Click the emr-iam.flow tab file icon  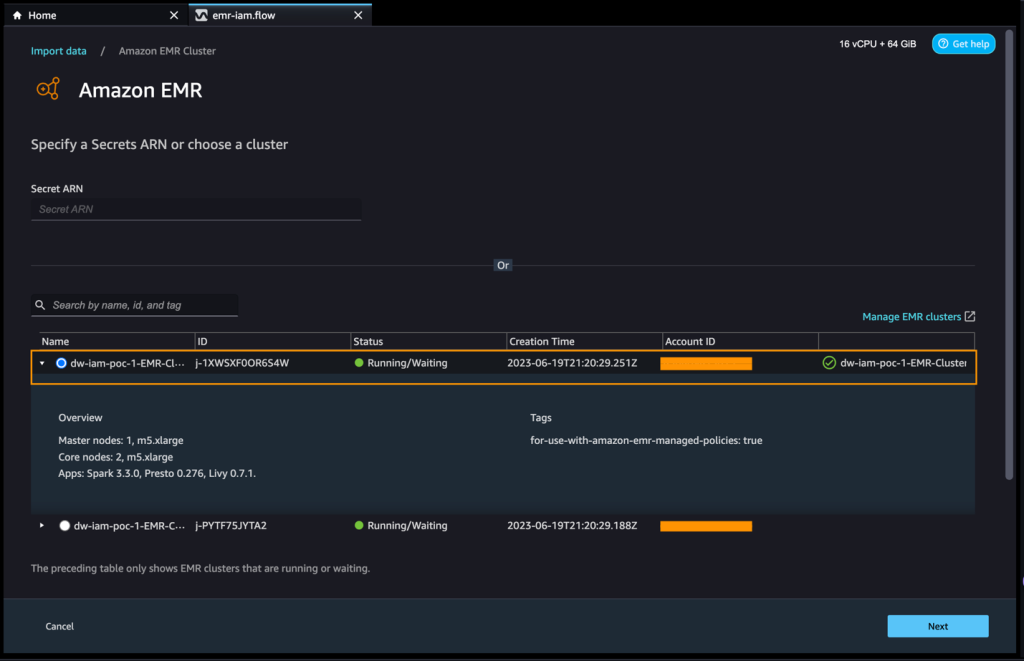(x=201, y=15)
